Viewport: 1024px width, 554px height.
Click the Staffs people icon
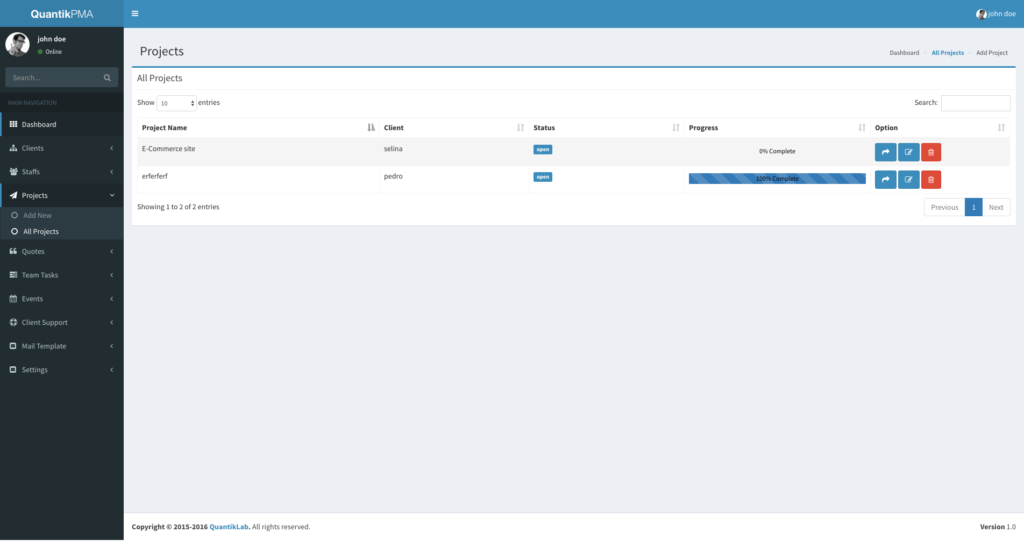pyautogui.click(x=13, y=172)
